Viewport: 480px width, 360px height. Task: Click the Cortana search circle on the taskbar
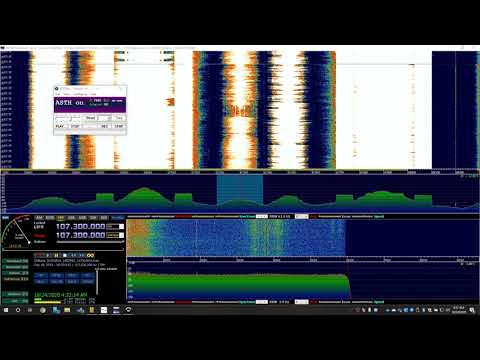(x=18, y=310)
